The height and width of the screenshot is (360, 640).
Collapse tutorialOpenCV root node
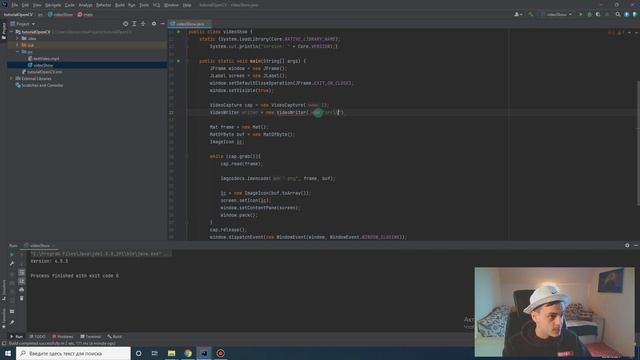11,32
